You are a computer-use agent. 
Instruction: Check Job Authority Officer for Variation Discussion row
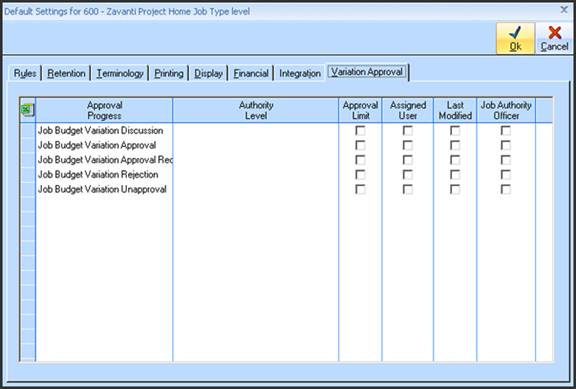click(x=506, y=130)
